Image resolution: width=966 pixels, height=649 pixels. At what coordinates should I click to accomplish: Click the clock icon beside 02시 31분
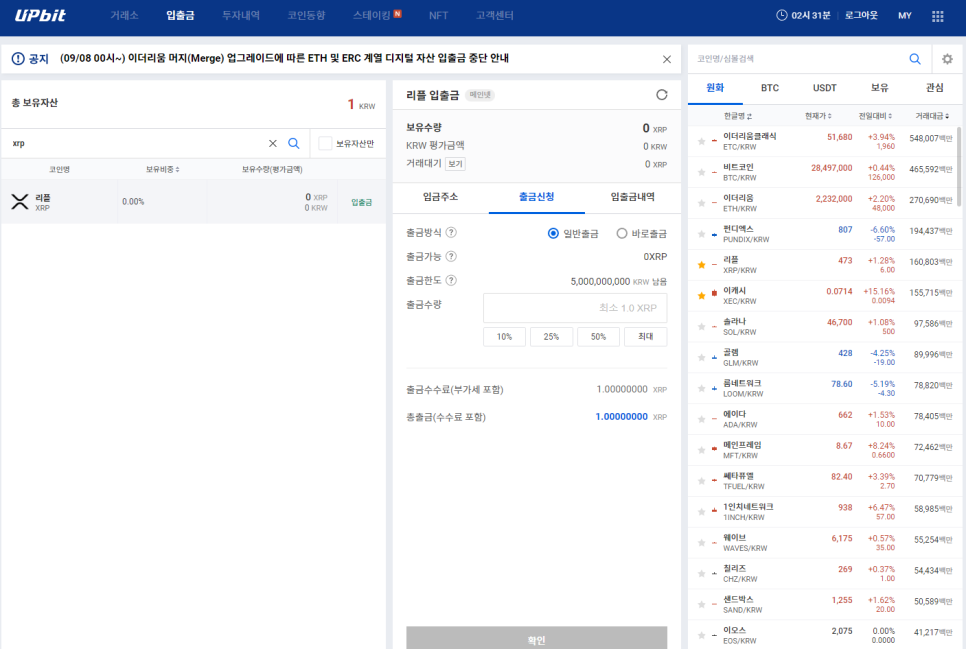(x=781, y=15)
